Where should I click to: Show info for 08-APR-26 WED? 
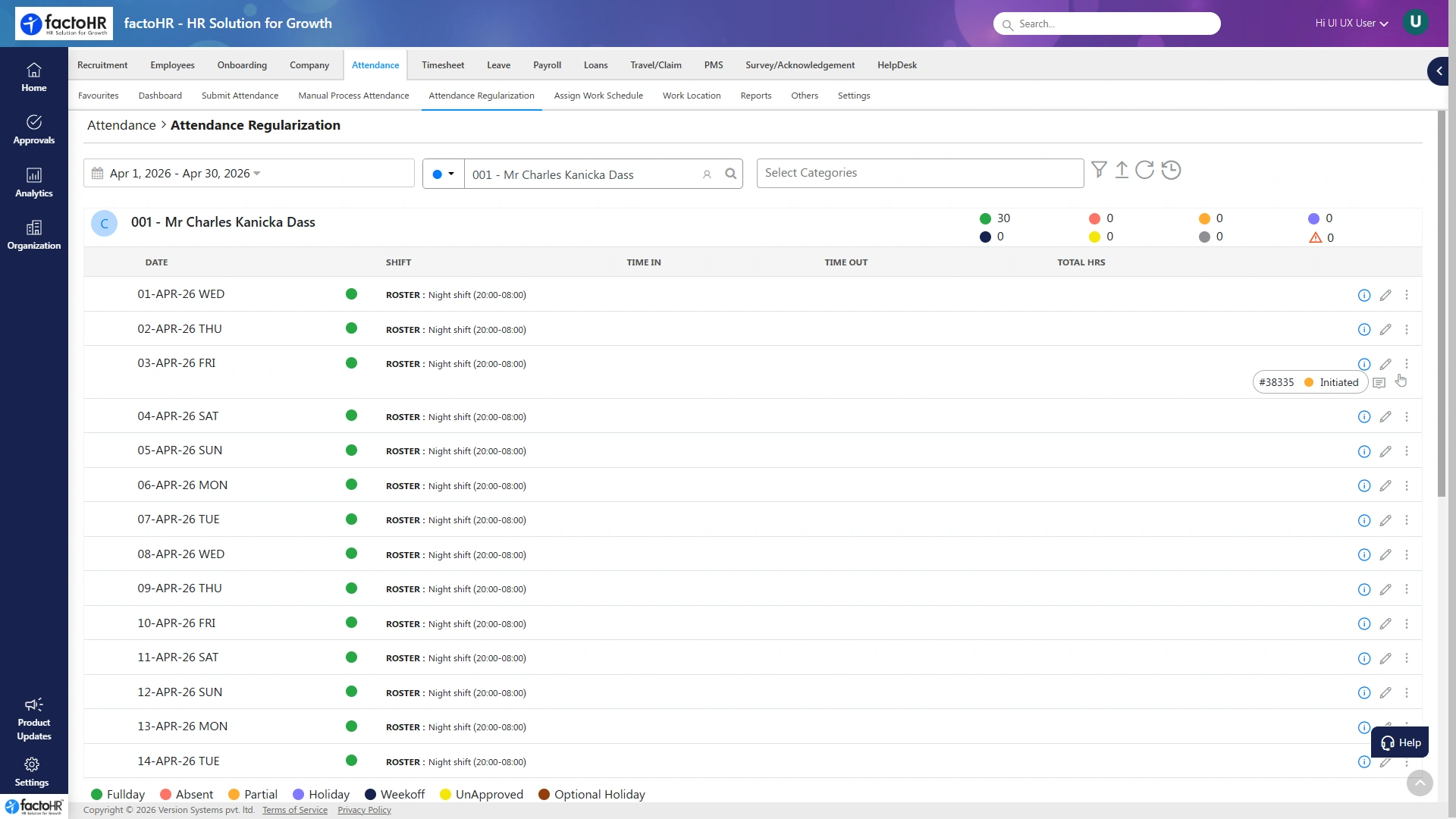[1364, 555]
